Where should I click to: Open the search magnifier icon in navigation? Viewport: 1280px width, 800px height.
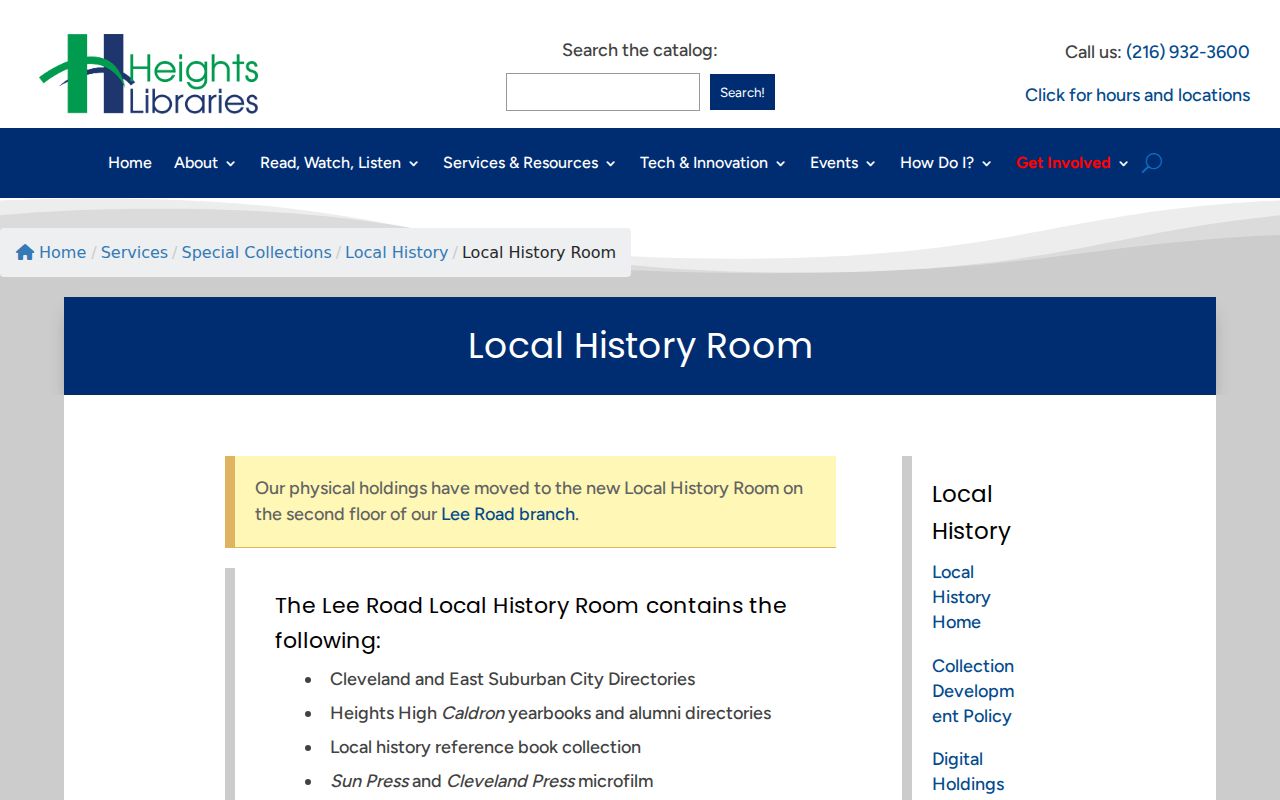click(1152, 163)
